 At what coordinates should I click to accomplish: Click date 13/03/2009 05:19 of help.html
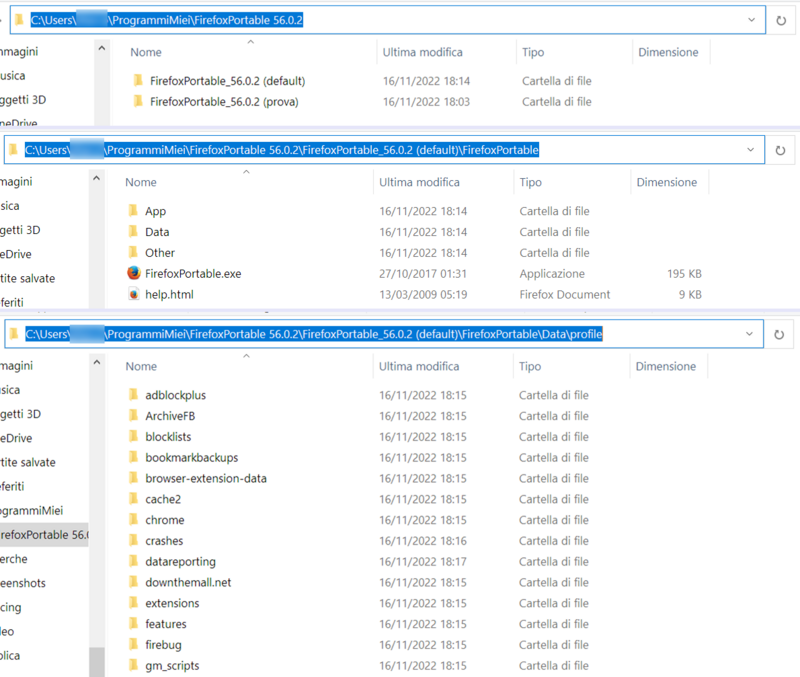(x=422, y=294)
